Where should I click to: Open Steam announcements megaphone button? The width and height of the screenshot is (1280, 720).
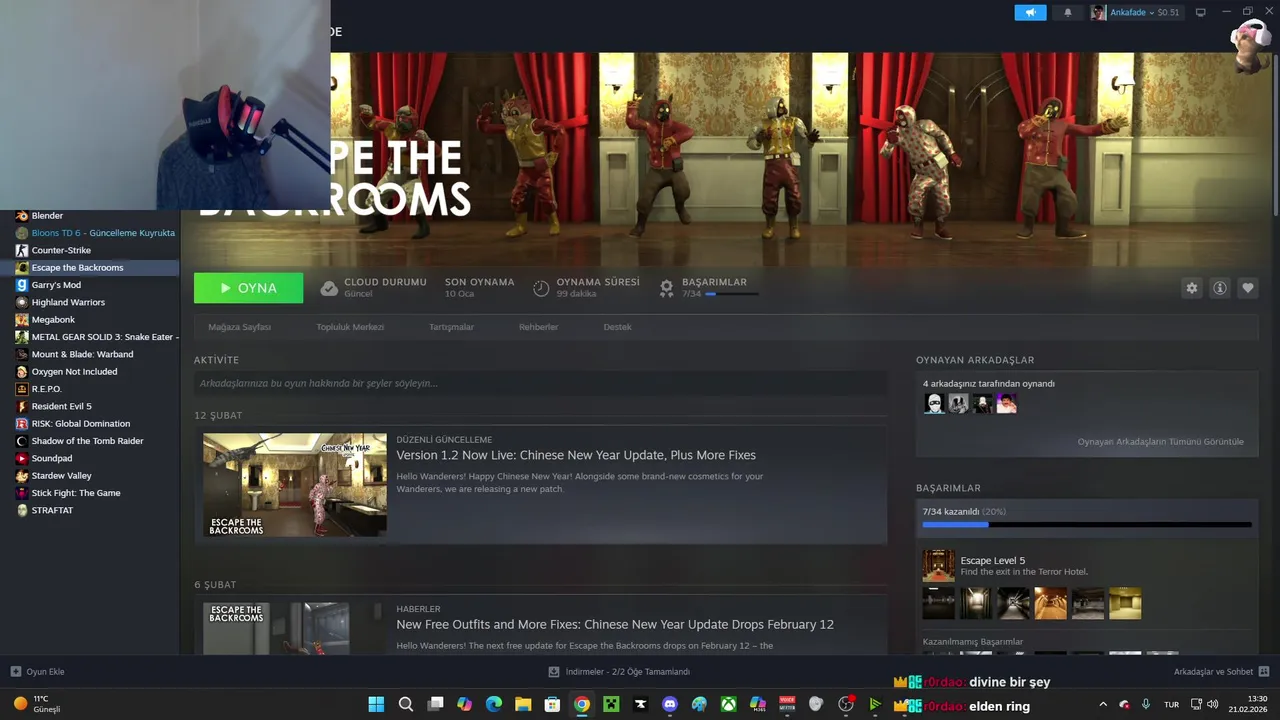click(x=1030, y=13)
